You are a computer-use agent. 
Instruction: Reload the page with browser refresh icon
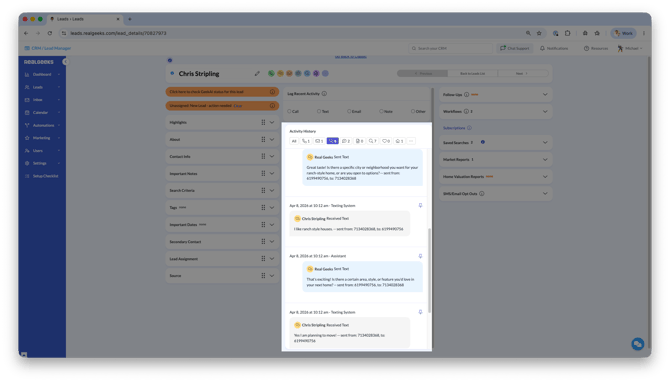pos(50,33)
